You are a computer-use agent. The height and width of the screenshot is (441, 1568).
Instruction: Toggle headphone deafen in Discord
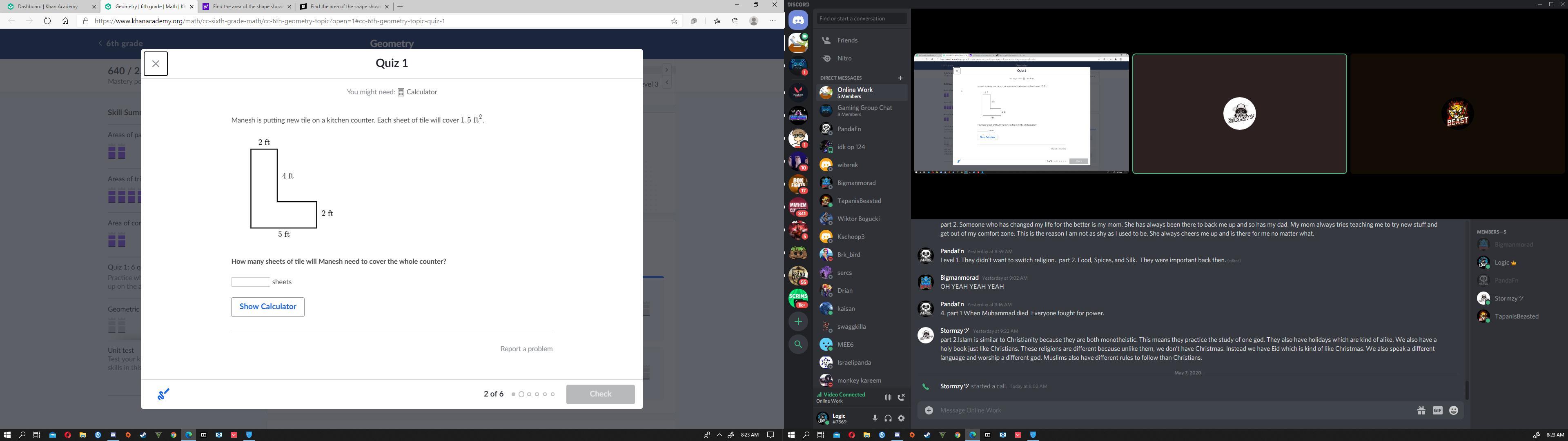(x=888, y=418)
